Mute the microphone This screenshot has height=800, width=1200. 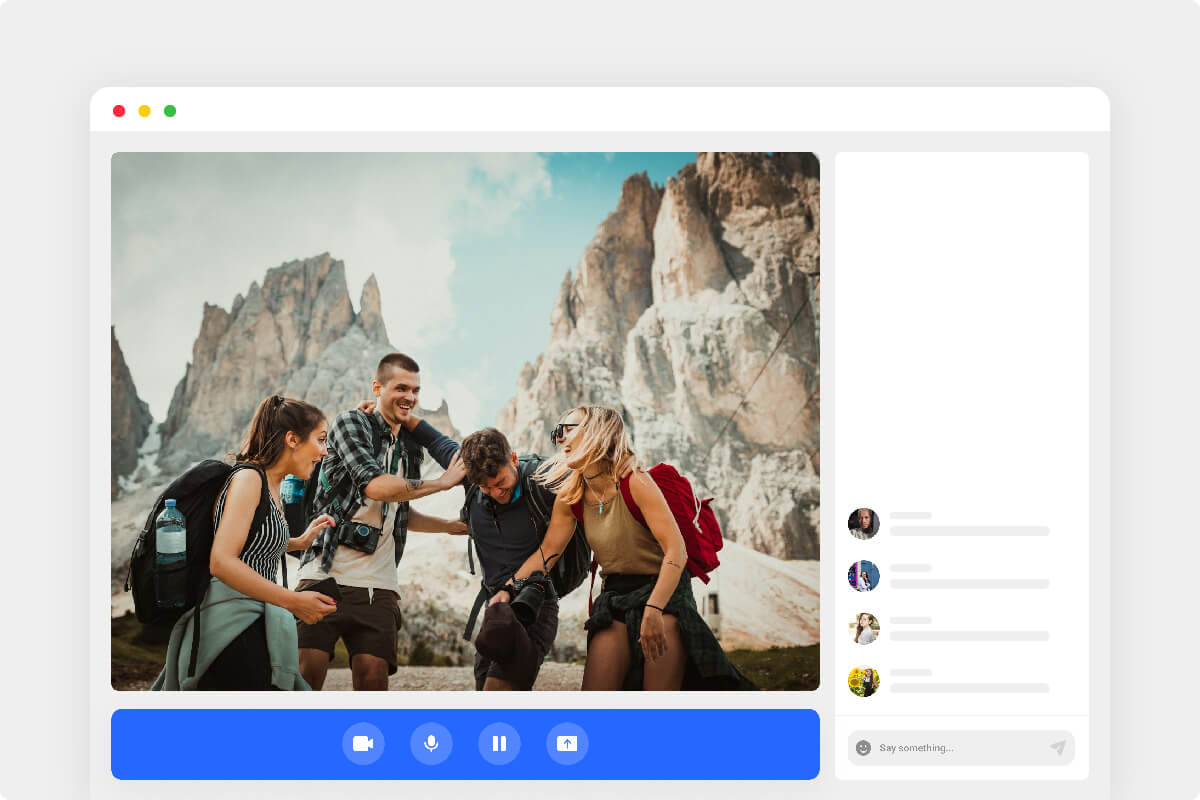[431, 744]
